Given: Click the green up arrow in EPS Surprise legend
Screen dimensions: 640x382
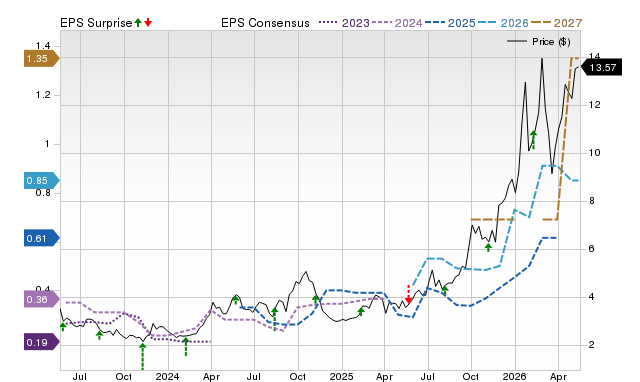Looking at the screenshot, I should tap(138, 23).
